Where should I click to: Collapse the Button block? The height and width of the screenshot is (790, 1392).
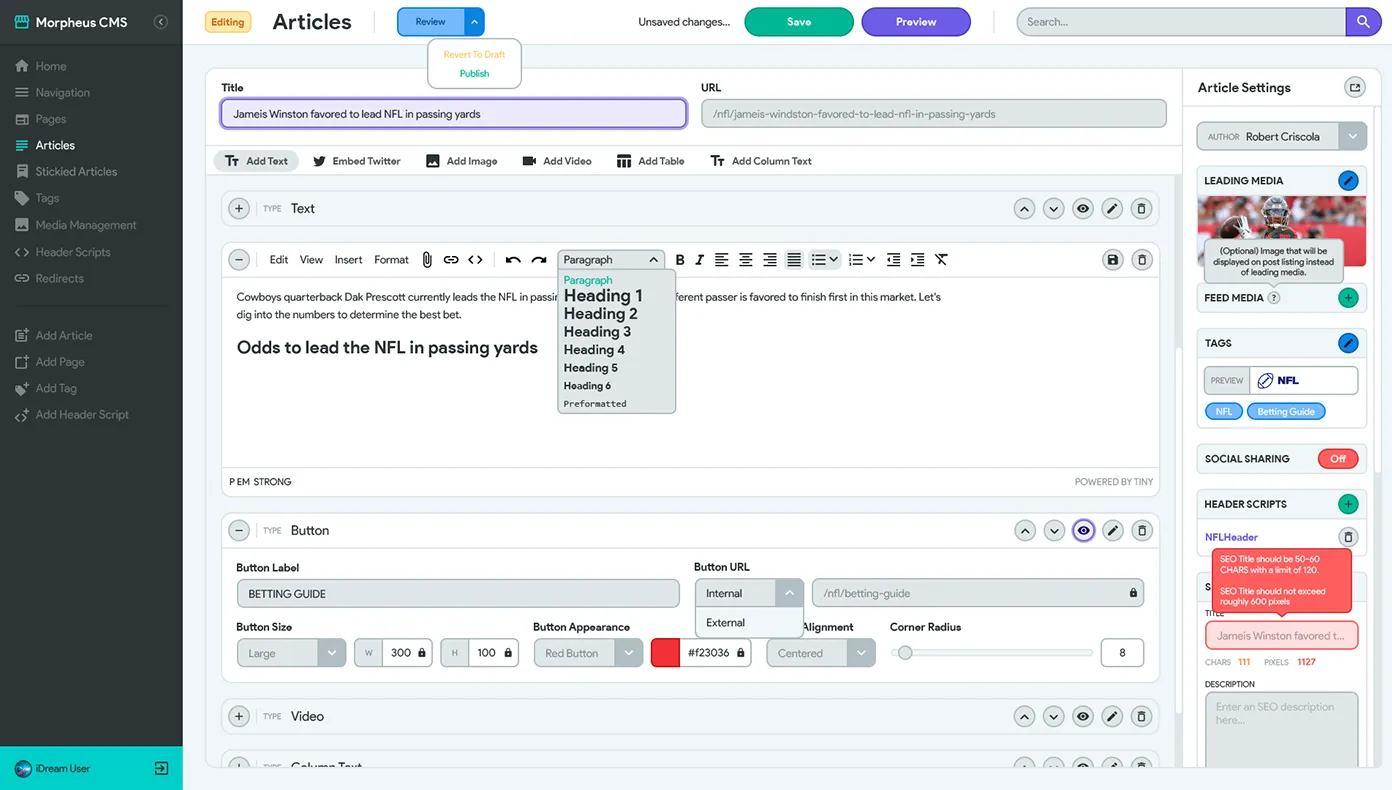pyautogui.click(x=239, y=531)
